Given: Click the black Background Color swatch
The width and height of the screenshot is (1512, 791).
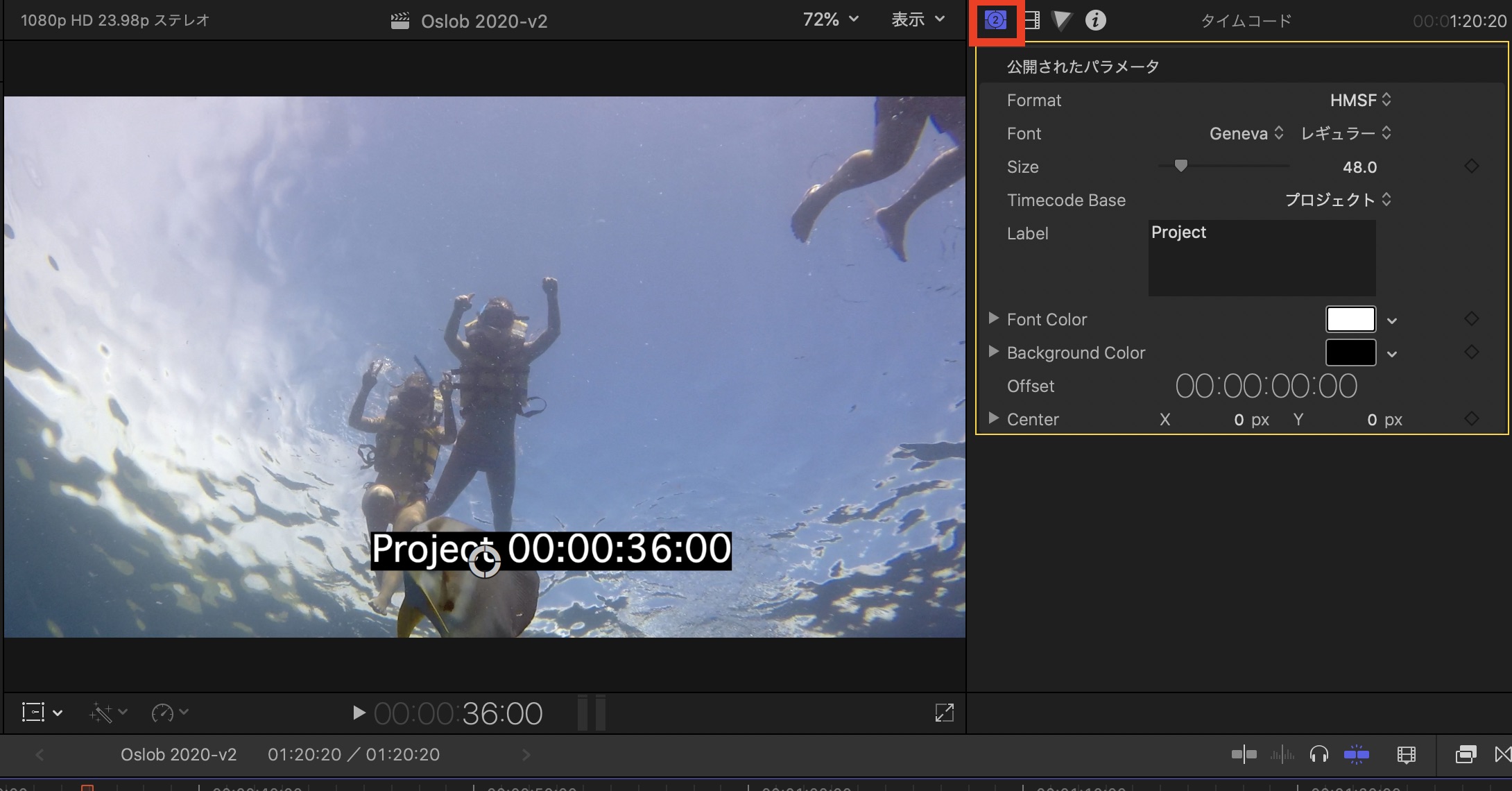Looking at the screenshot, I should tap(1350, 352).
